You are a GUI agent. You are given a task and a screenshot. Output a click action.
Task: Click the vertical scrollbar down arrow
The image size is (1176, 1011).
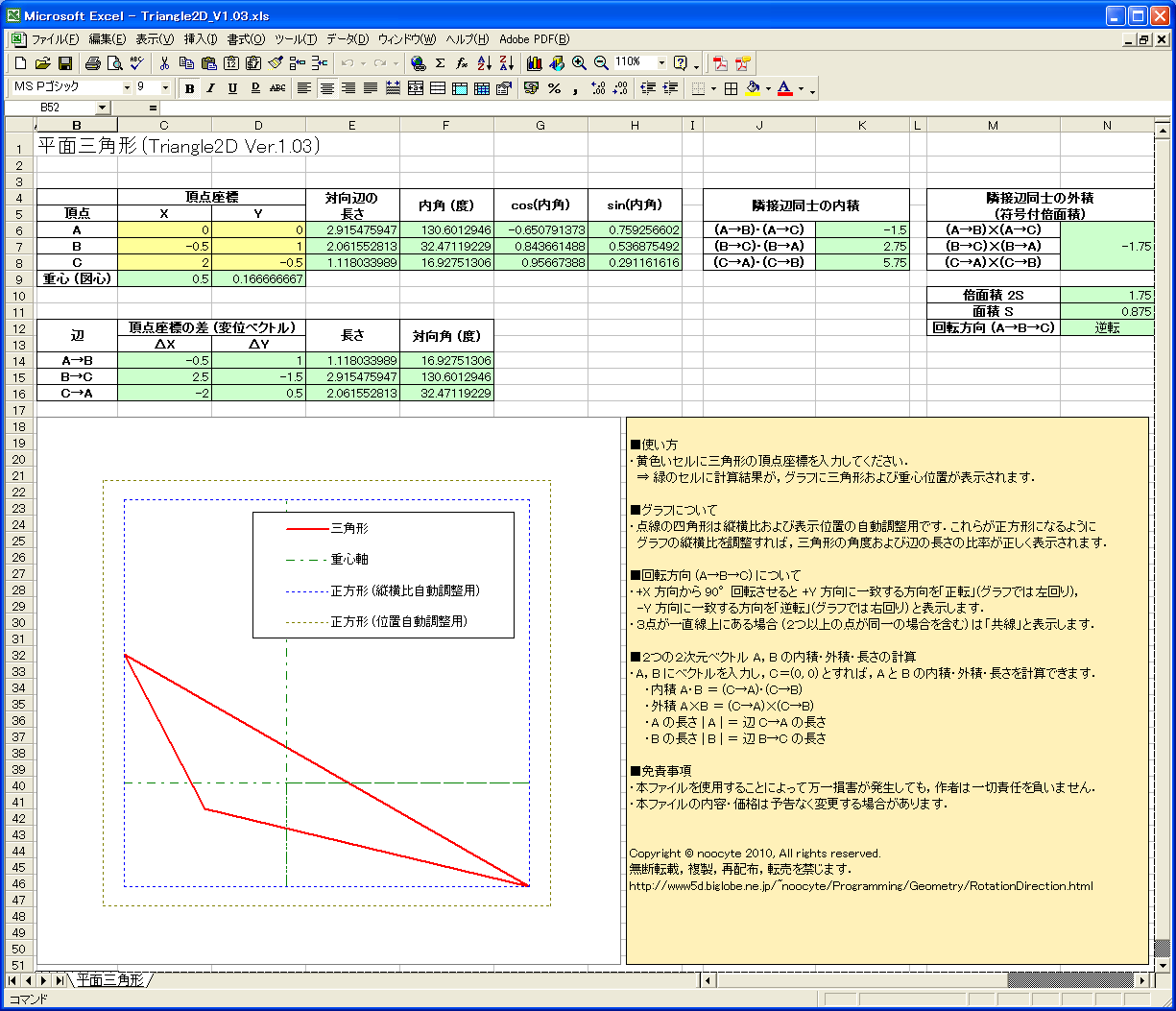point(1161,964)
